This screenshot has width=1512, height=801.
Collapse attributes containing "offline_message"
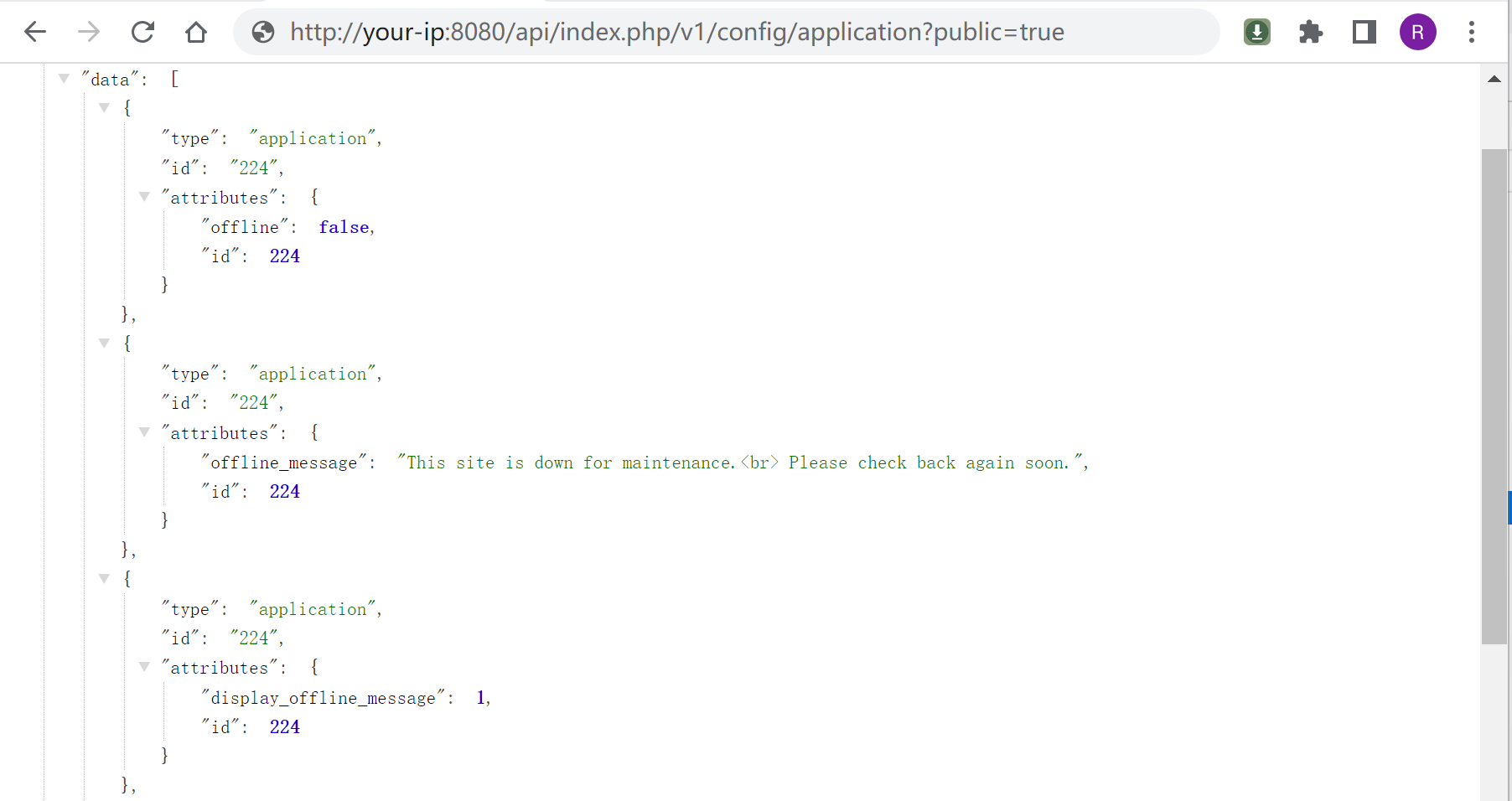click(144, 432)
